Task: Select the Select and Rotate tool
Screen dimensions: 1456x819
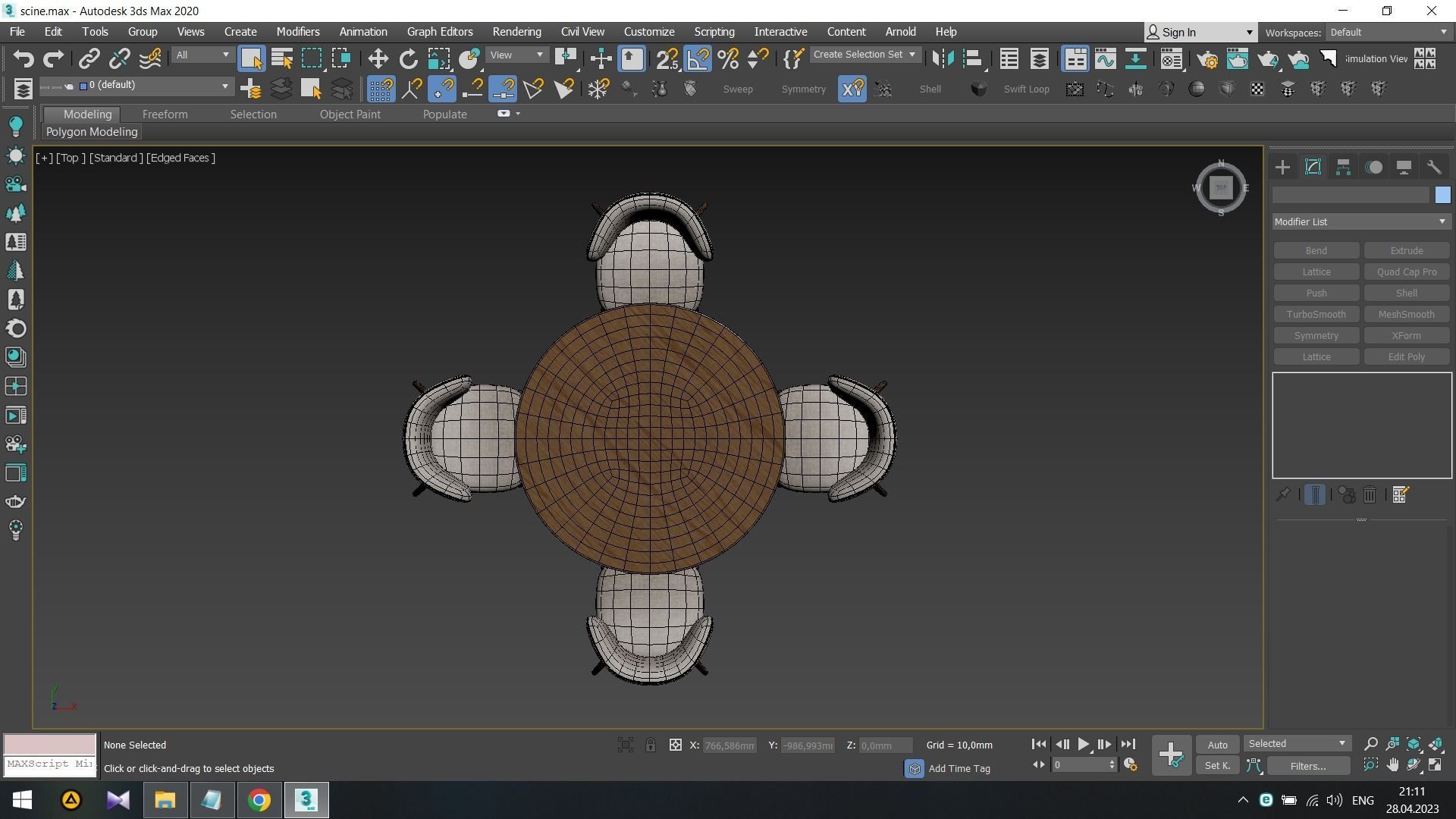Action: pyautogui.click(x=408, y=59)
